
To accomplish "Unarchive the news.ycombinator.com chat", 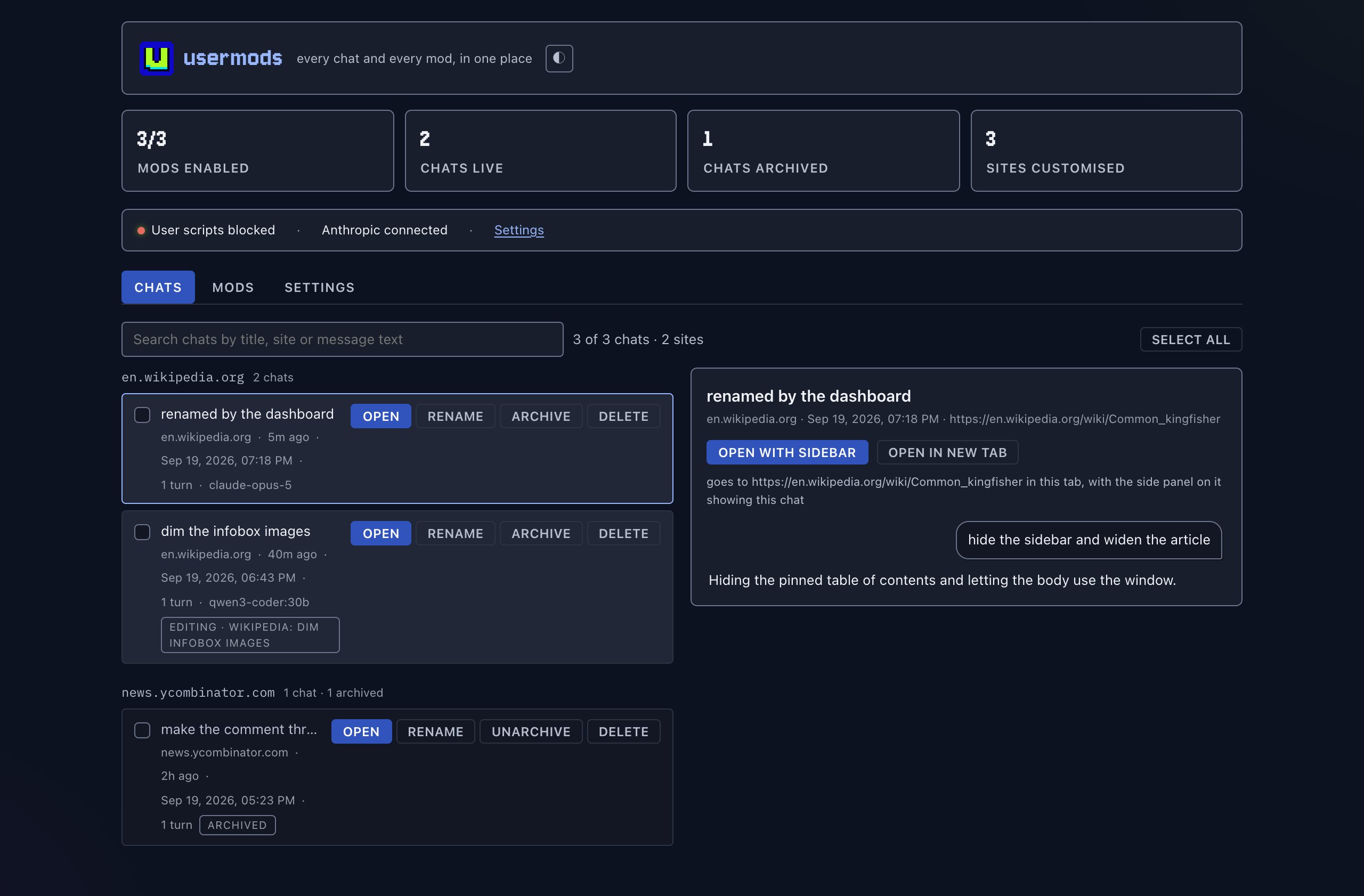I will (x=531, y=731).
